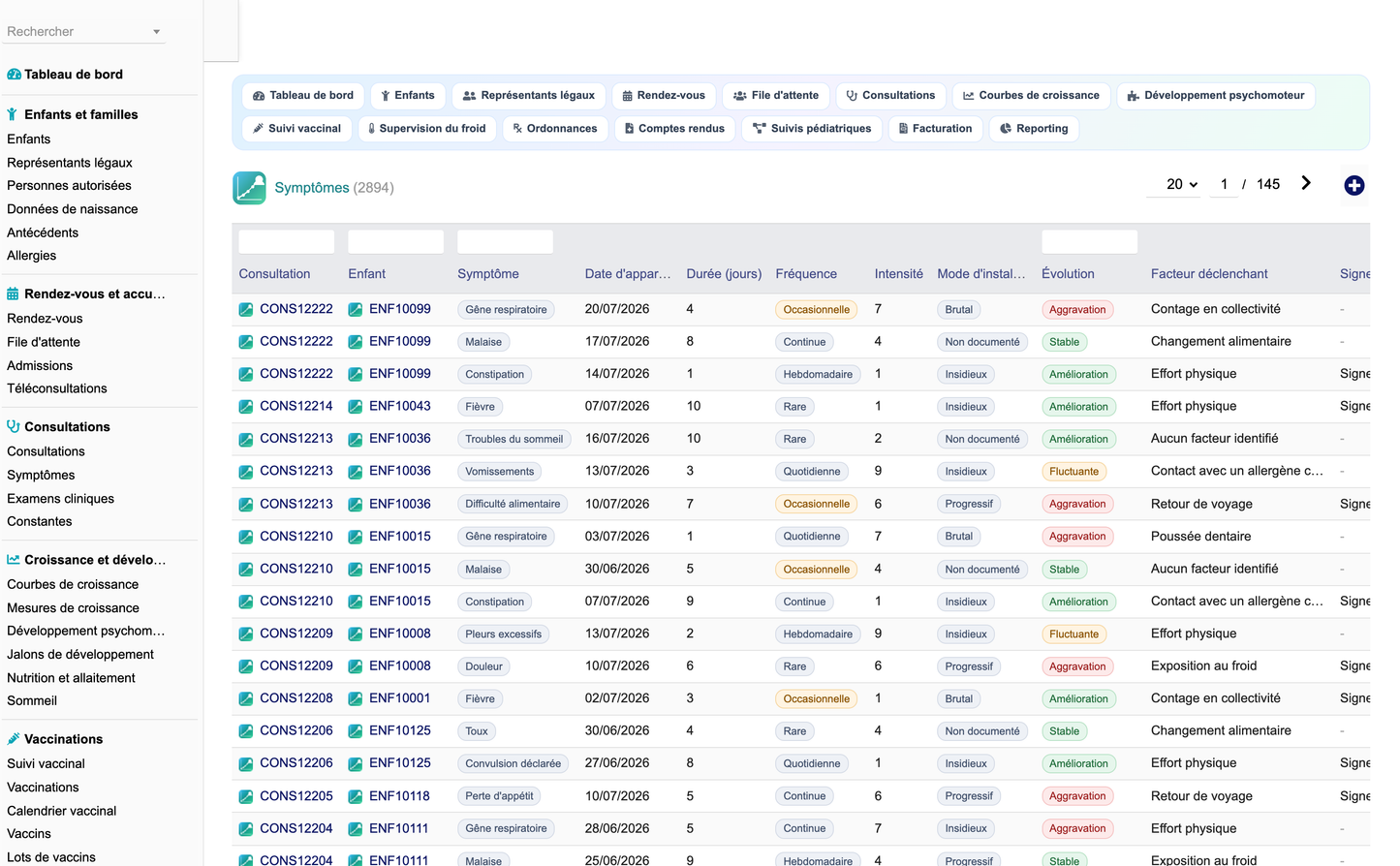1400x866 pixels.
Task: Open the ENF10125 link in Toux row
Action: pyautogui.click(x=400, y=730)
